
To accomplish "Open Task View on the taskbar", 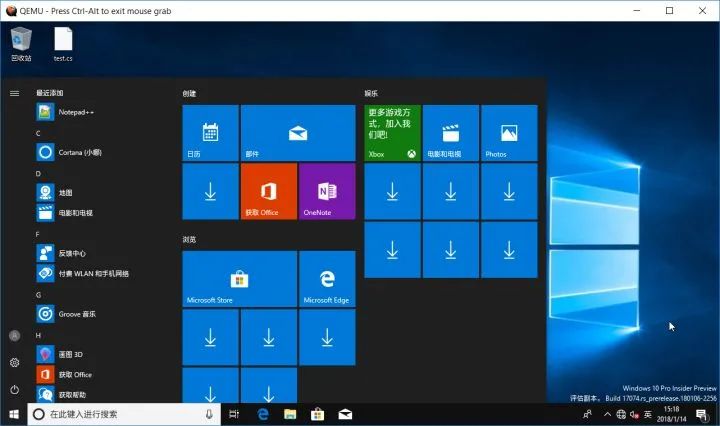I will pos(234,415).
